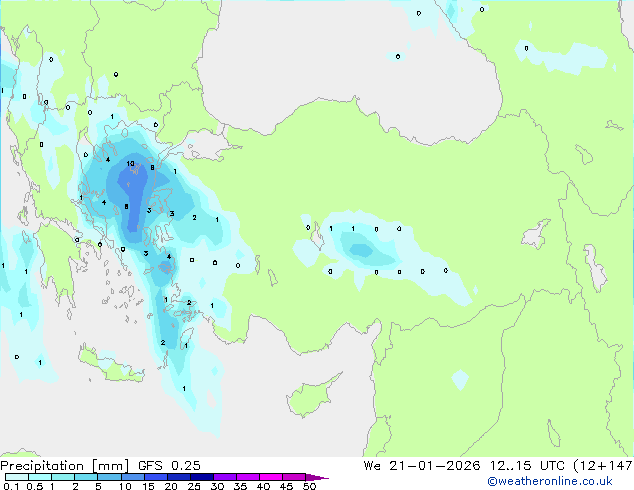
Task: Select the 45–50 mm legend color swatch
Action: 294,477
